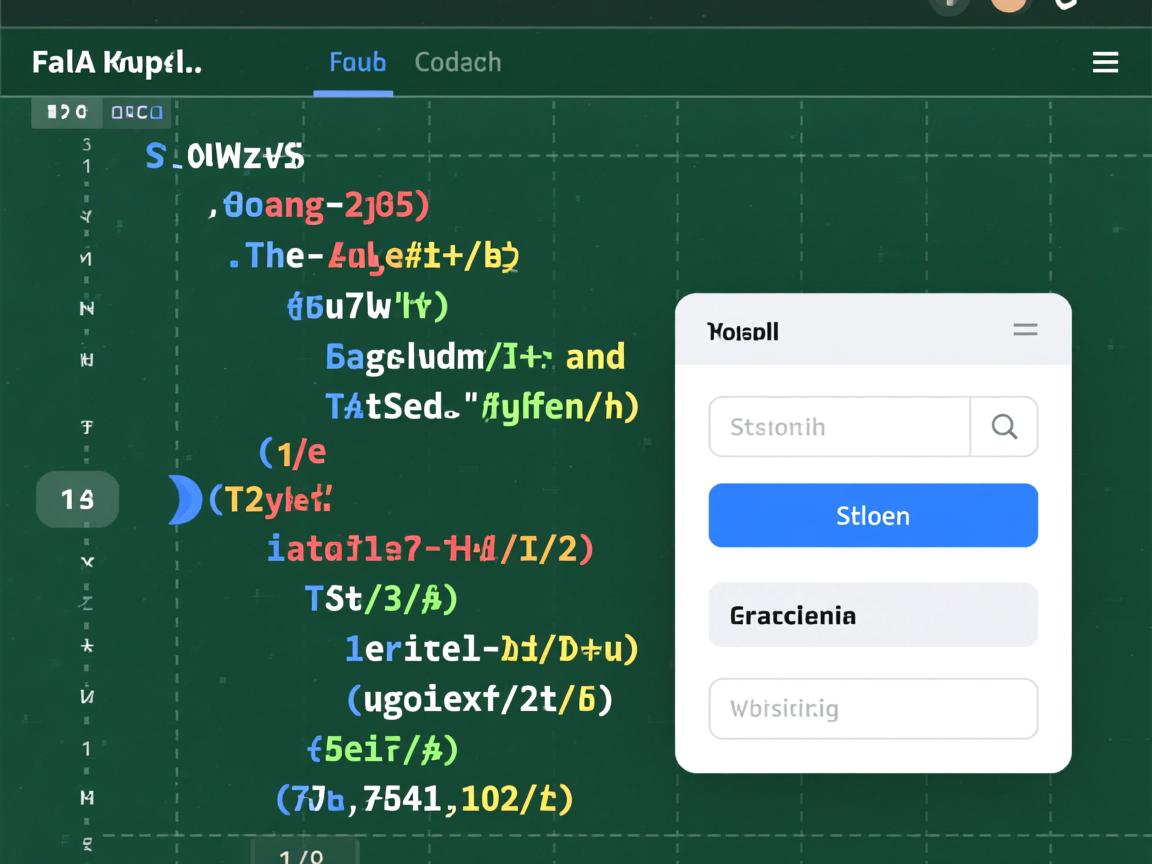Select the highlighted line number 15 badge
This screenshot has width=1152, height=864.
tap(77, 499)
